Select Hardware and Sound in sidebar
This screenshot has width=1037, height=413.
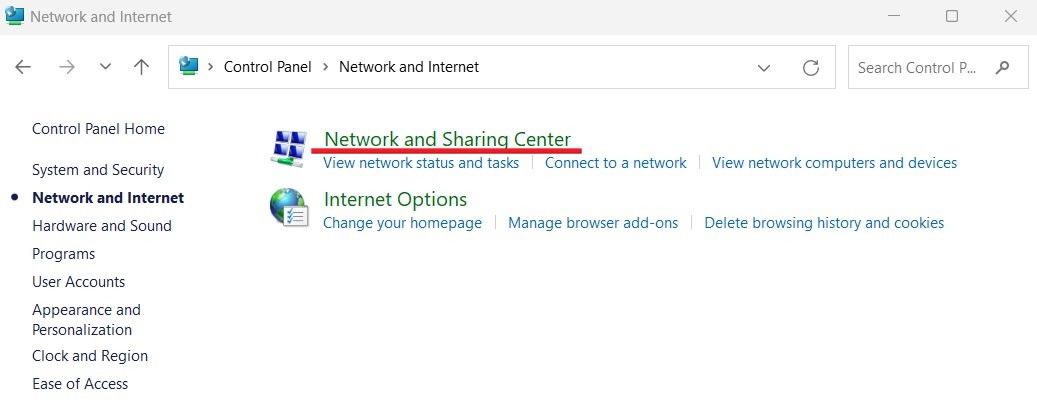[x=102, y=226]
